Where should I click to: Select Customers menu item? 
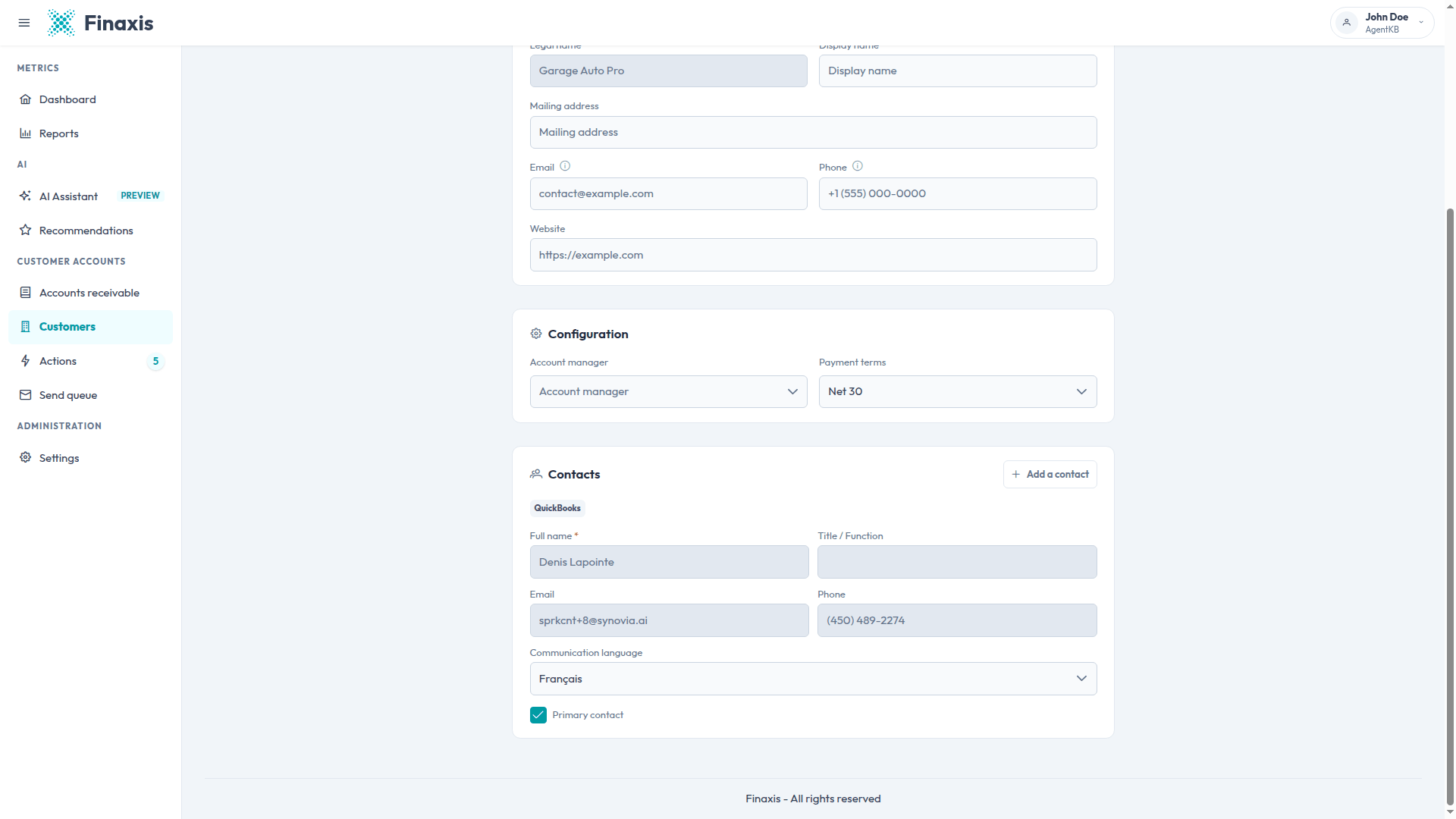click(90, 327)
